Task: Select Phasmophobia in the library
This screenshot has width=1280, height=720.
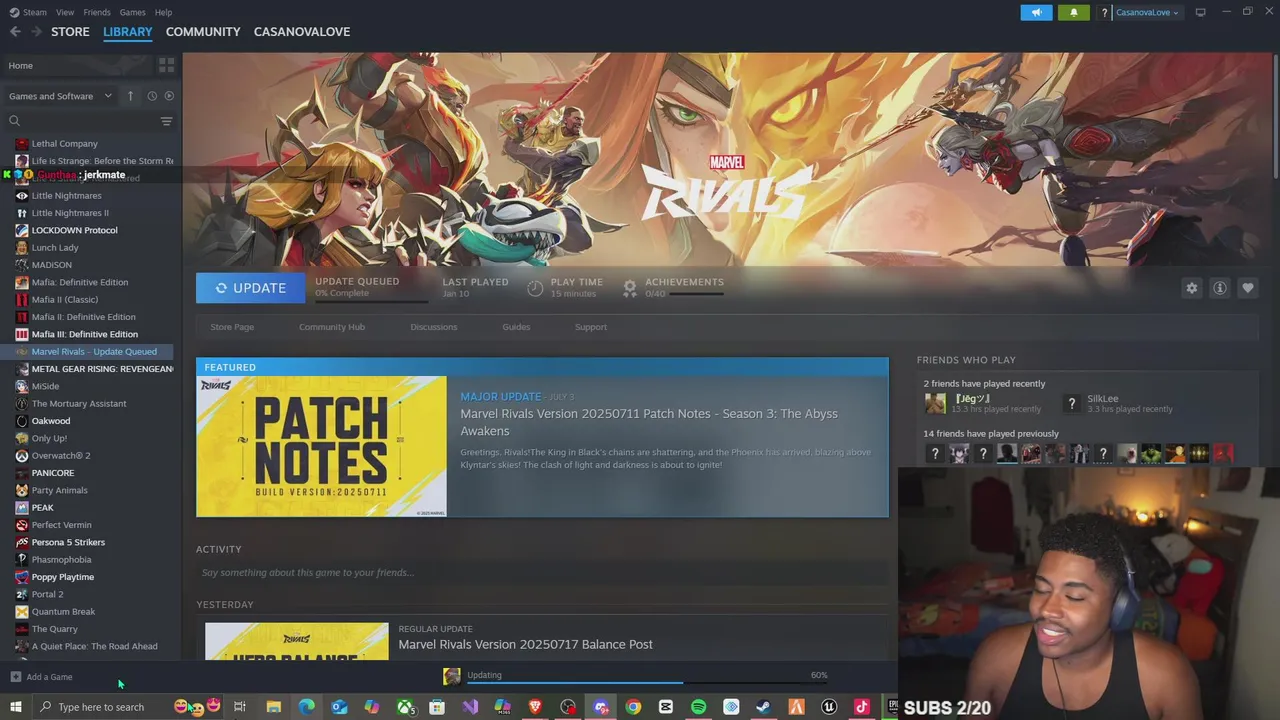Action: tap(61, 560)
